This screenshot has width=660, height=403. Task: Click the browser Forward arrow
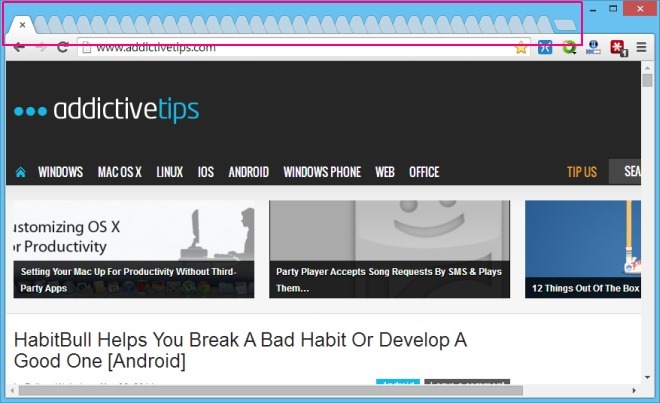(41, 47)
